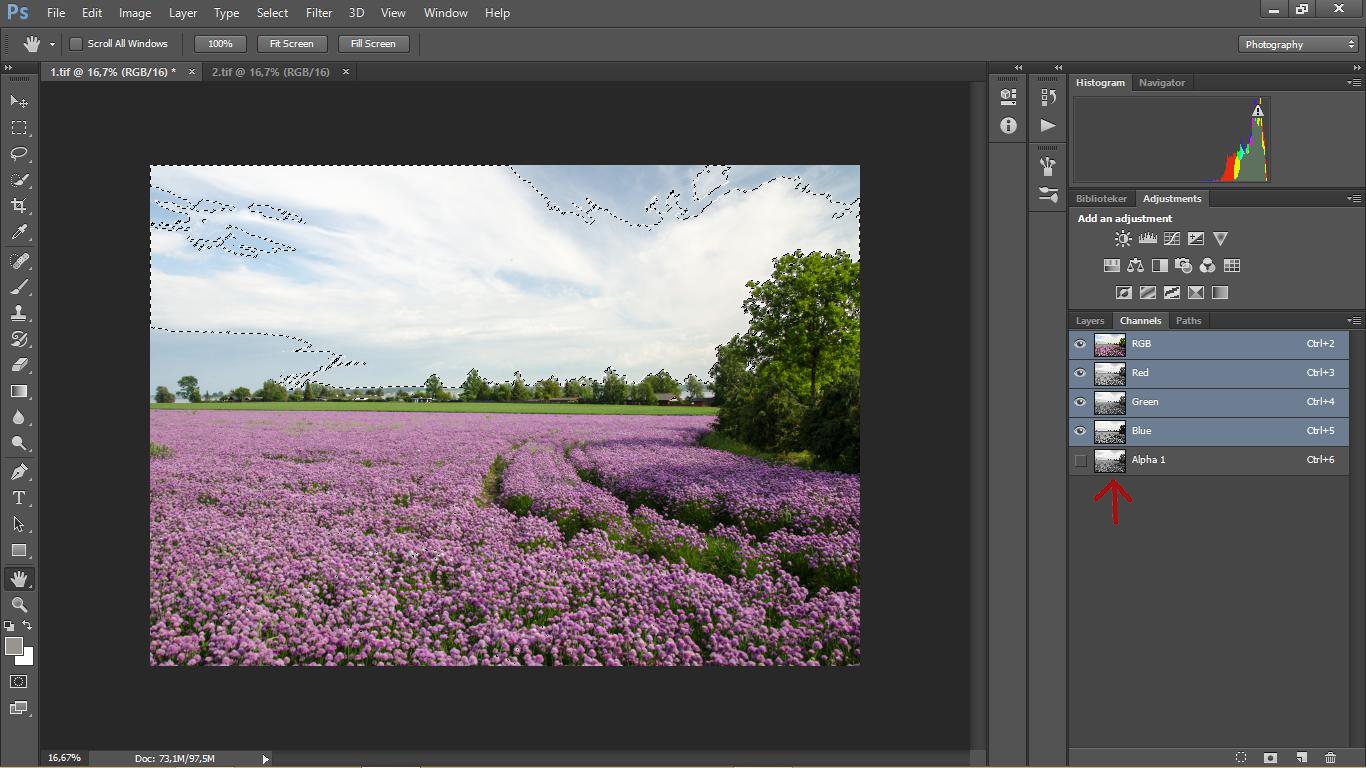Screen dimensions: 1366x768
Task: Show the Alpha 1 channel visibility
Action: coord(1080,460)
